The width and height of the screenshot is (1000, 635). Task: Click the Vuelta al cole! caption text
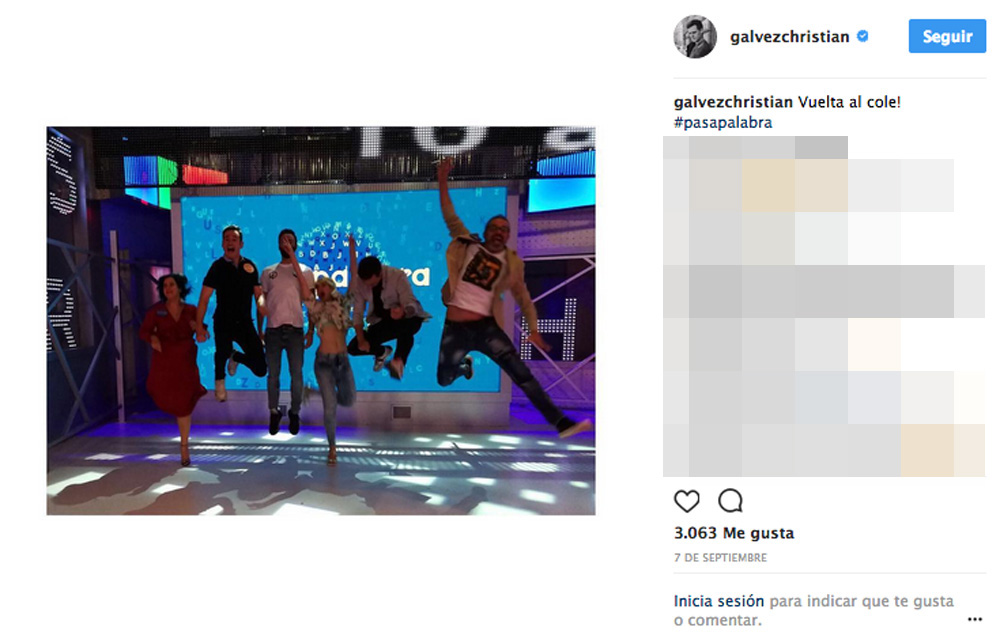(849, 102)
